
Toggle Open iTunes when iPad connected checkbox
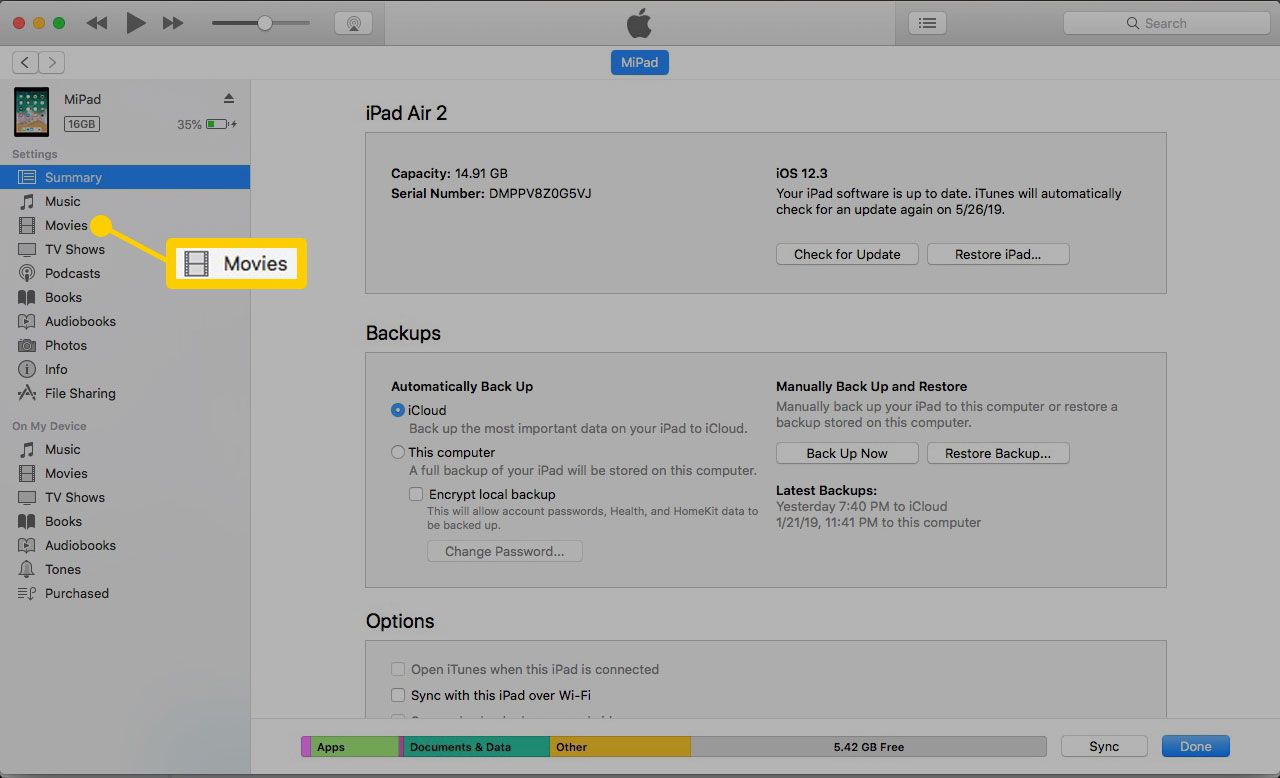(398, 669)
